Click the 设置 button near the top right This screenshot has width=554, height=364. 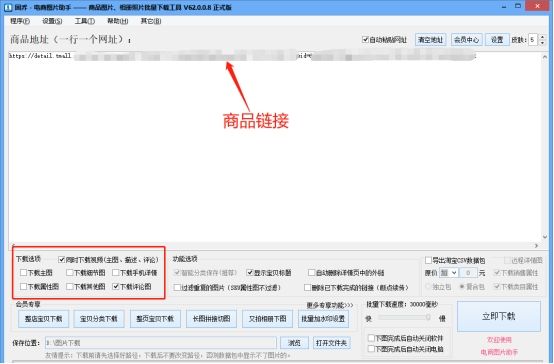point(497,40)
